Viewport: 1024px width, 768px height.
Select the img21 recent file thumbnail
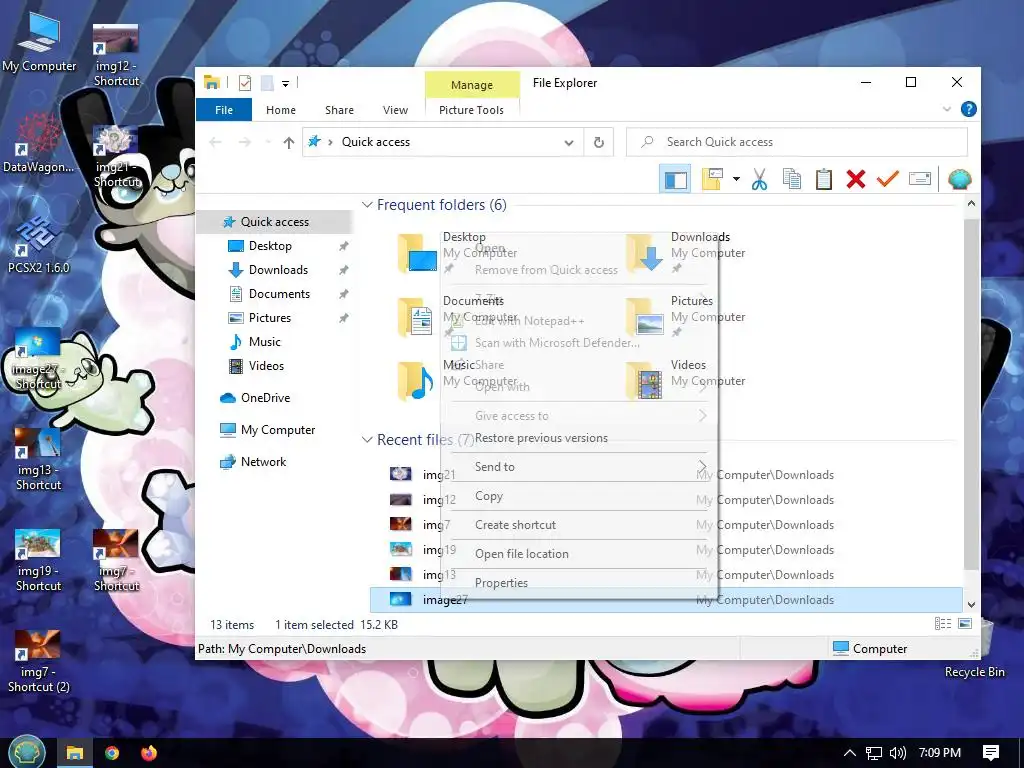[x=400, y=474]
